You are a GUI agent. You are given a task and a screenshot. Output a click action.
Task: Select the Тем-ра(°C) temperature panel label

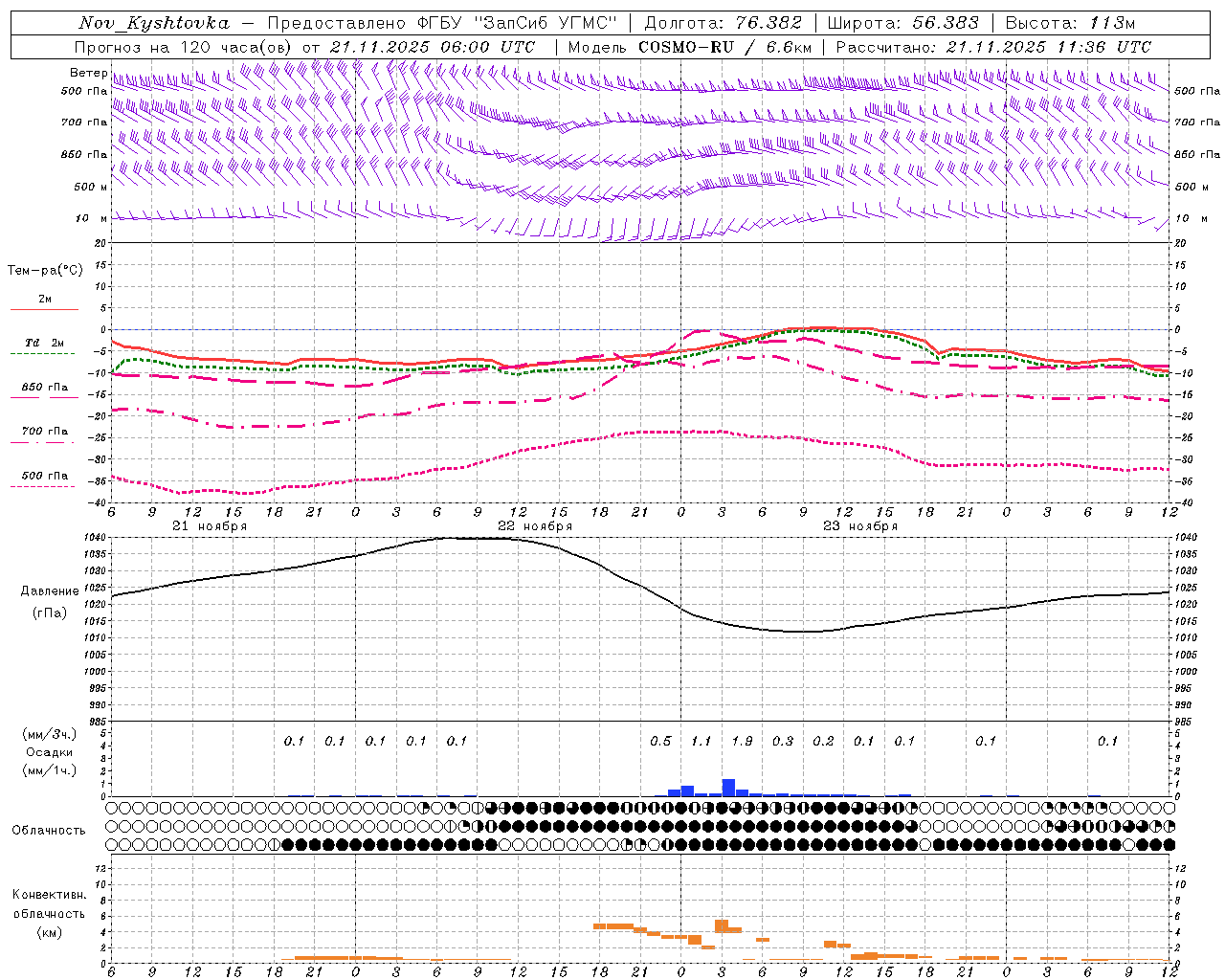(45, 271)
